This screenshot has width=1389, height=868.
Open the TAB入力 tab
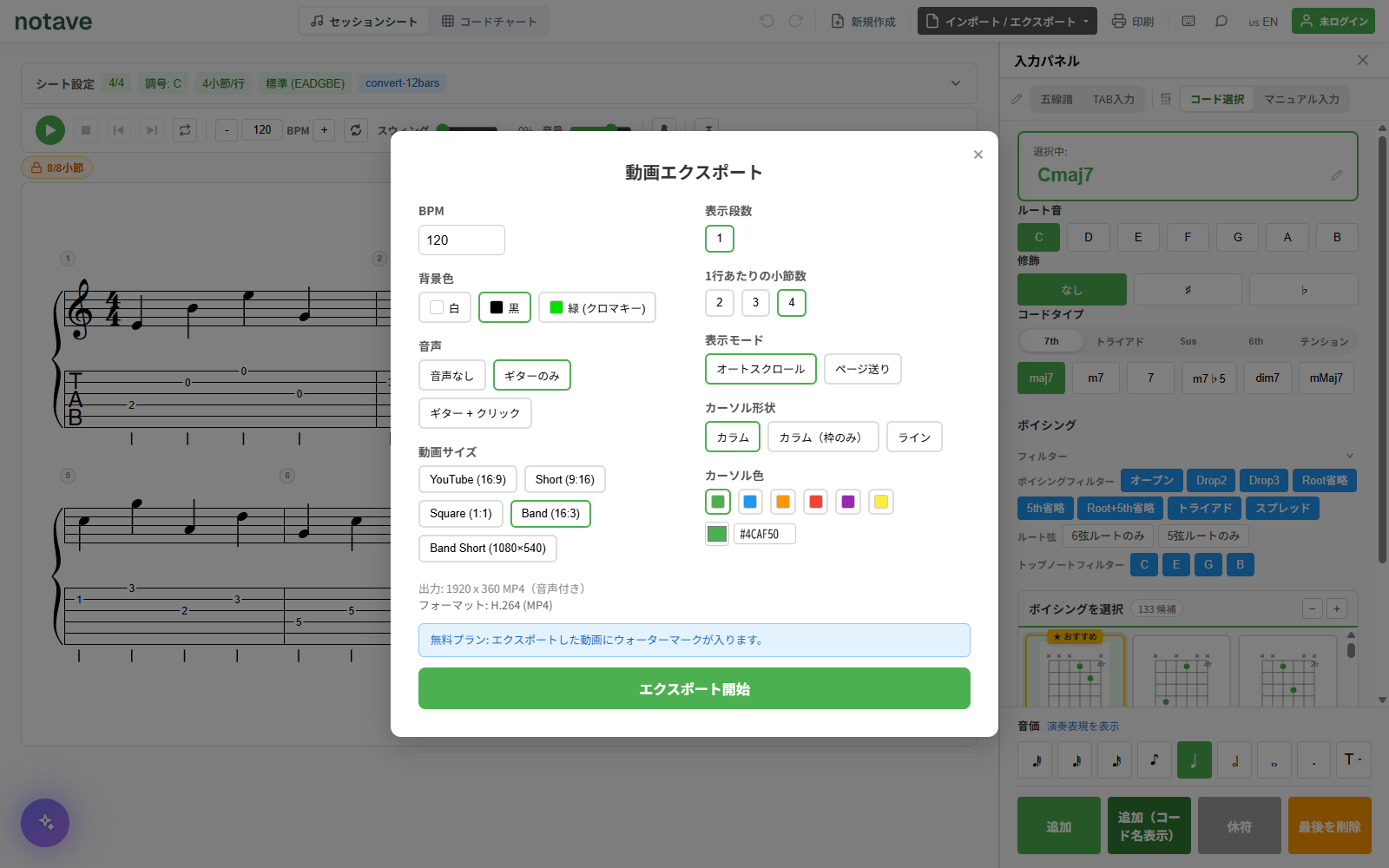click(1114, 99)
